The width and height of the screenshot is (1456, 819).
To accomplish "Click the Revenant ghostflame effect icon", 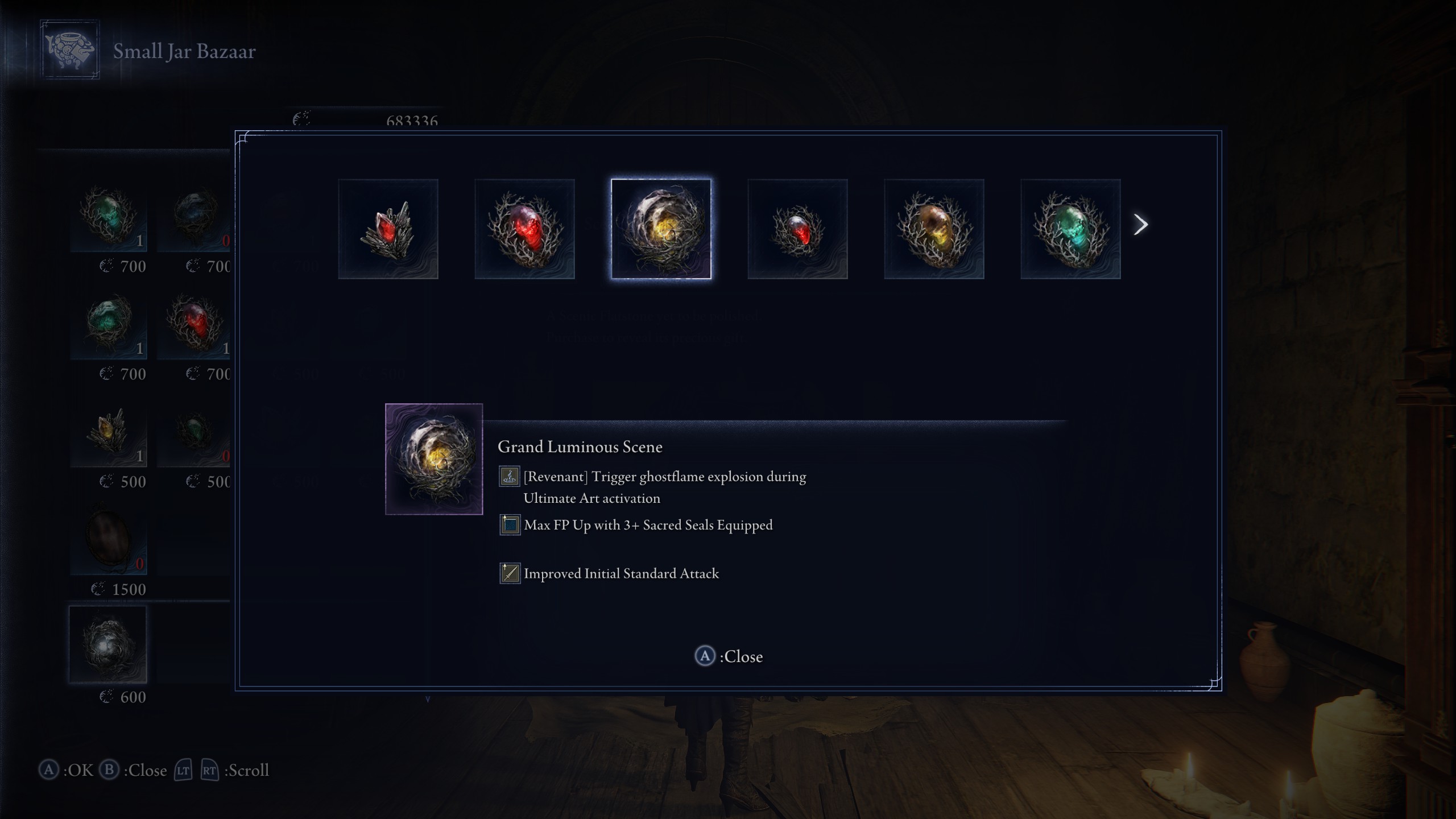I will [510, 477].
